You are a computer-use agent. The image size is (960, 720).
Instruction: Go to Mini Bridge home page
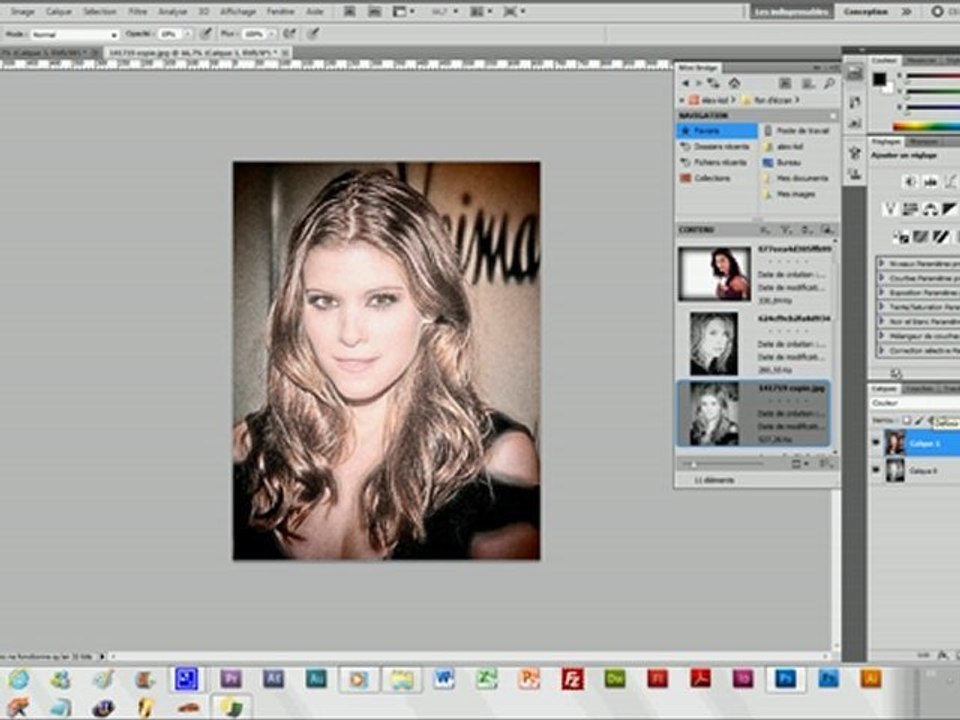734,83
